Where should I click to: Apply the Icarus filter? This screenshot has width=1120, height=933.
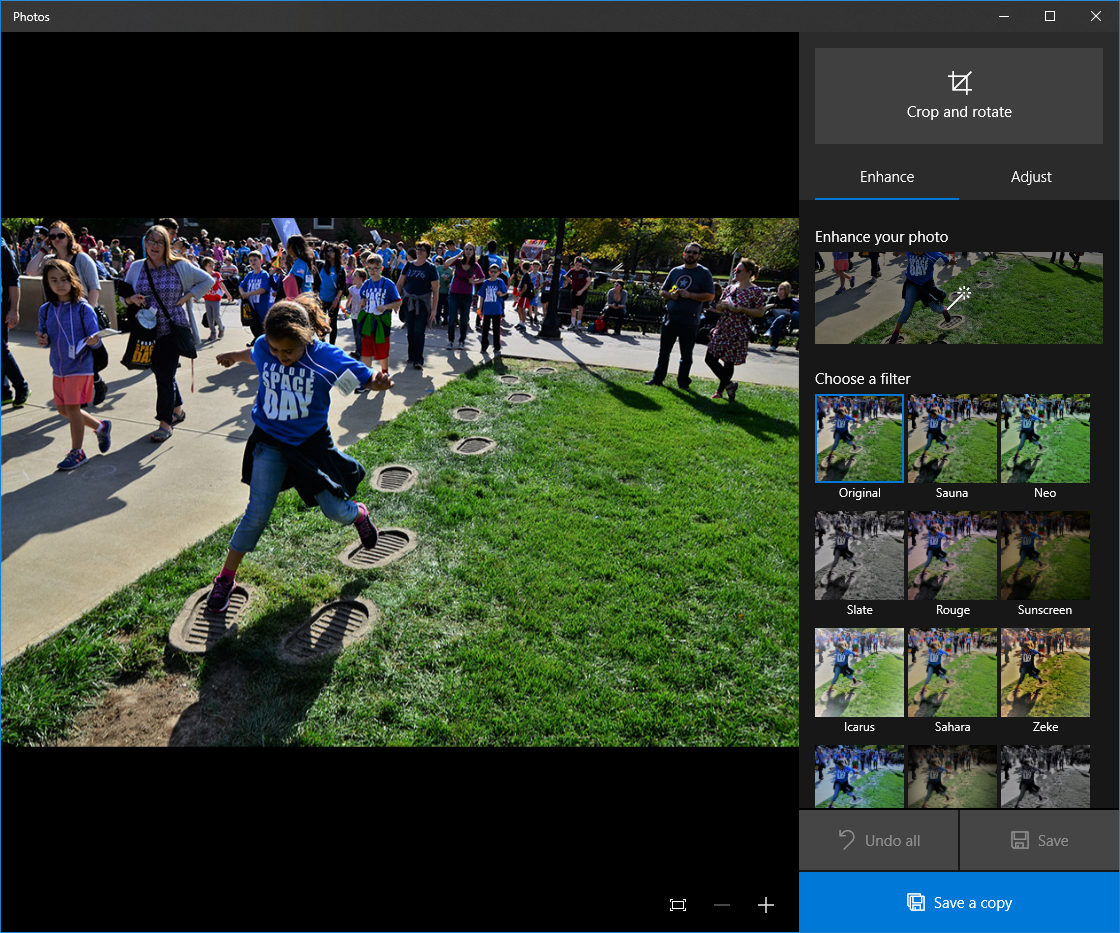[x=859, y=673]
